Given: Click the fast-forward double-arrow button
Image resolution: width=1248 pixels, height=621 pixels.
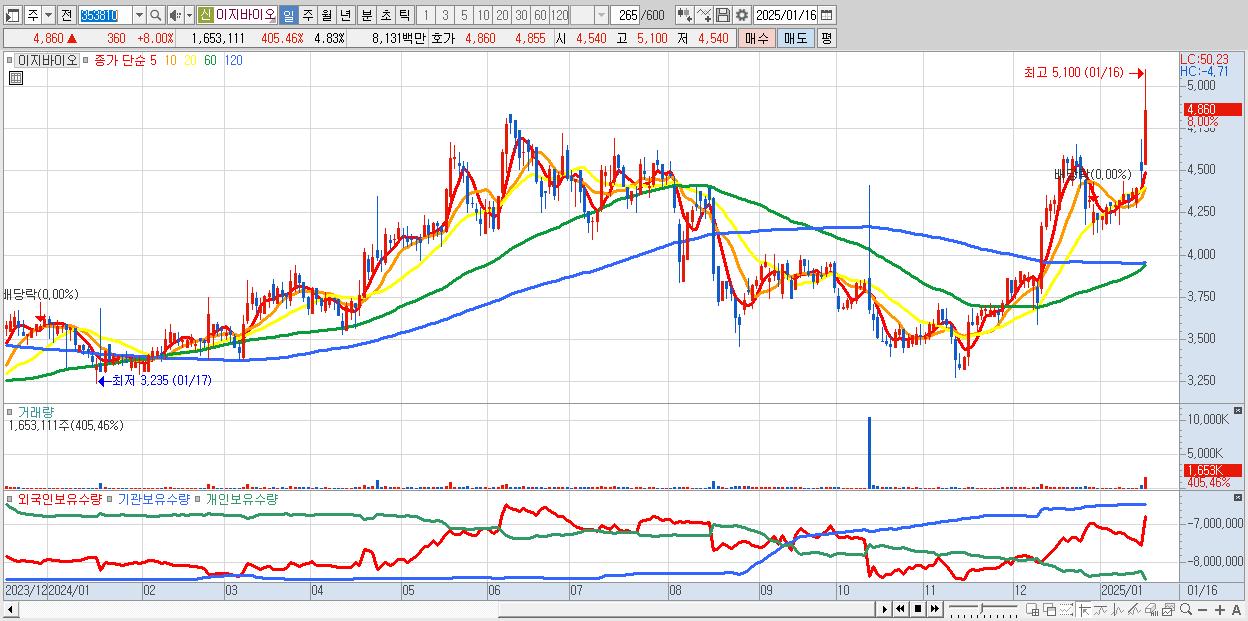Looking at the screenshot, I should (934, 609).
